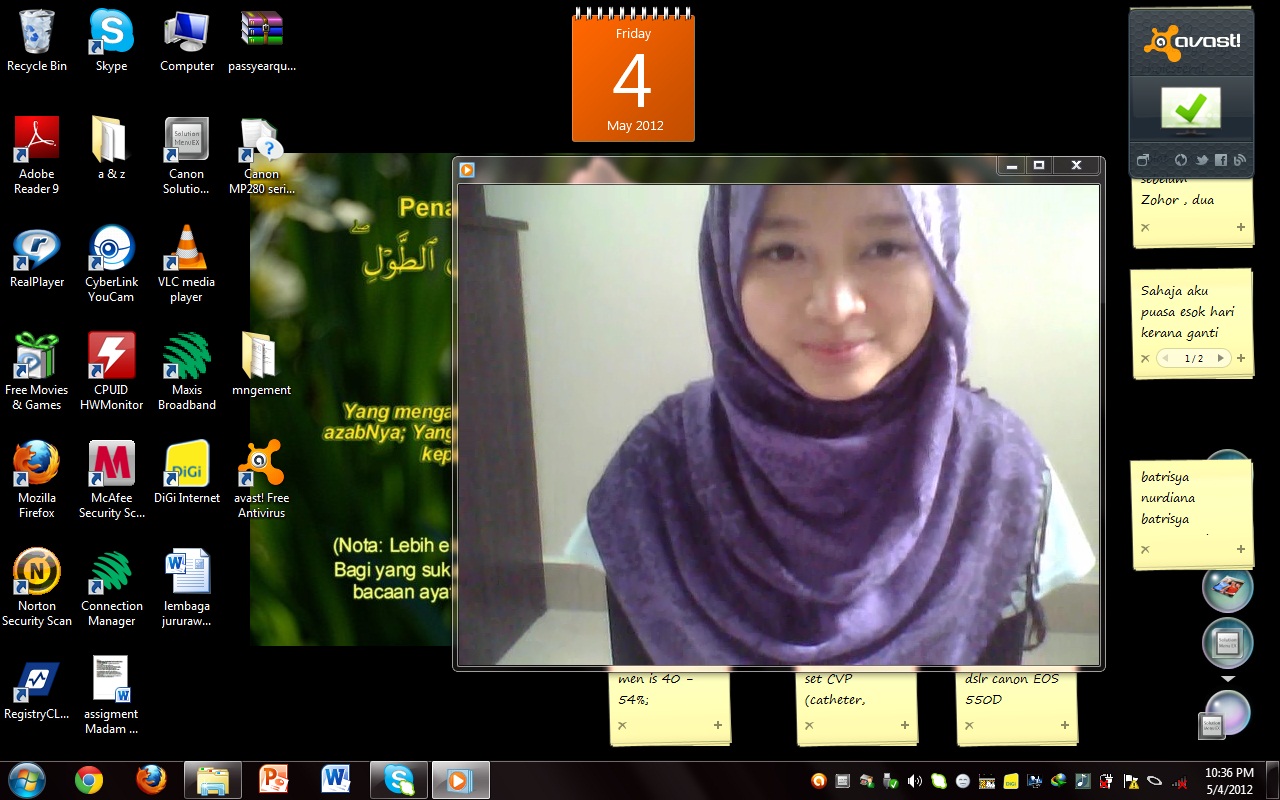
Task: Delete the 'sebelum Zohor' sticky note
Action: [x=1145, y=227]
